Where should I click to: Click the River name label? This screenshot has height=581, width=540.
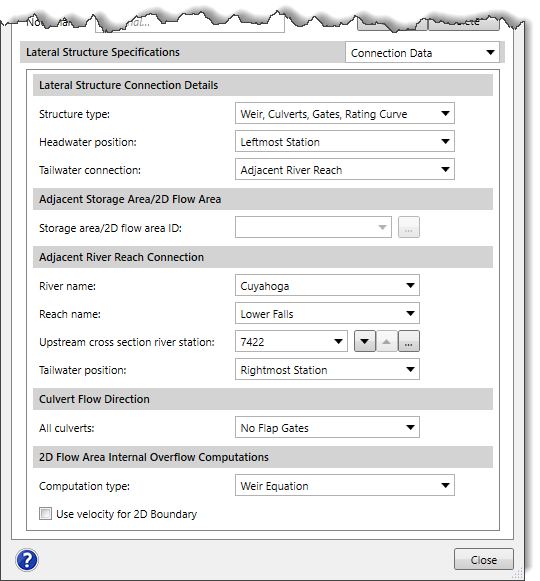coord(67,286)
